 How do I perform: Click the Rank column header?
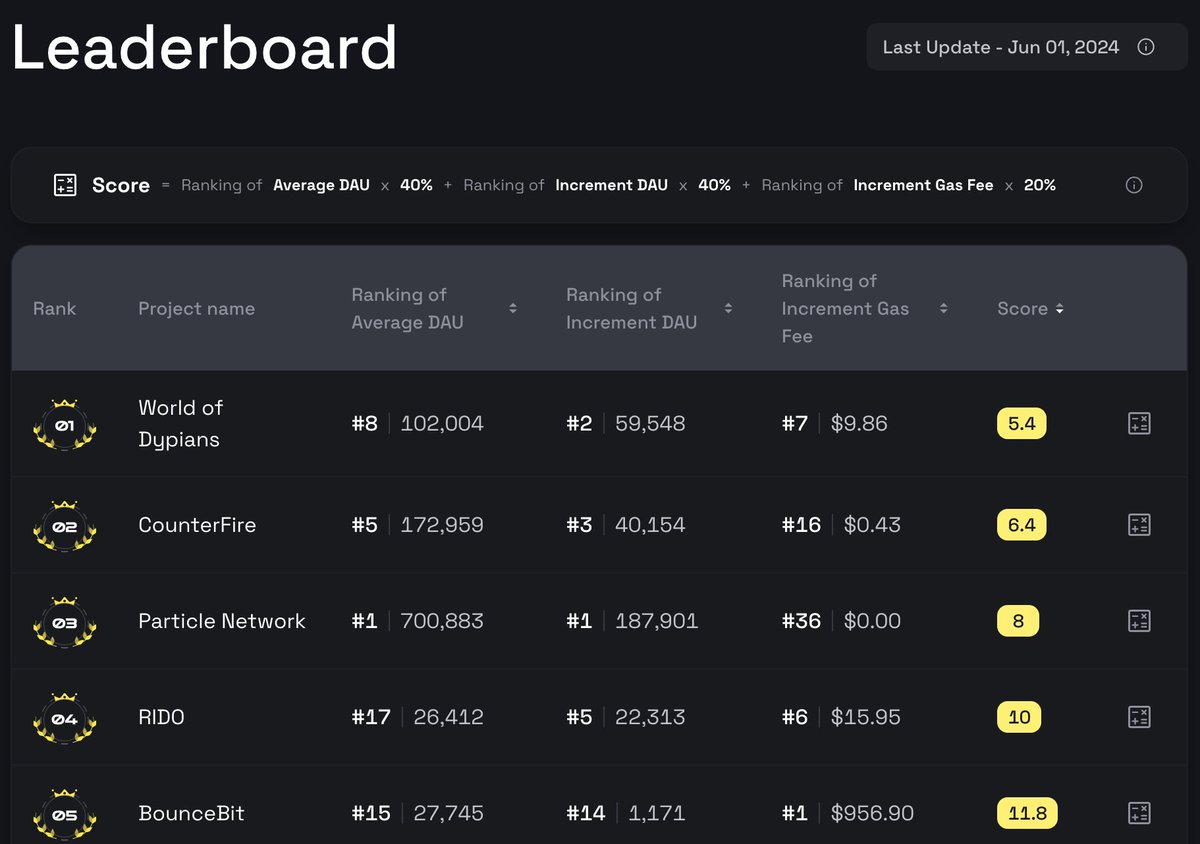coord(54,309)
